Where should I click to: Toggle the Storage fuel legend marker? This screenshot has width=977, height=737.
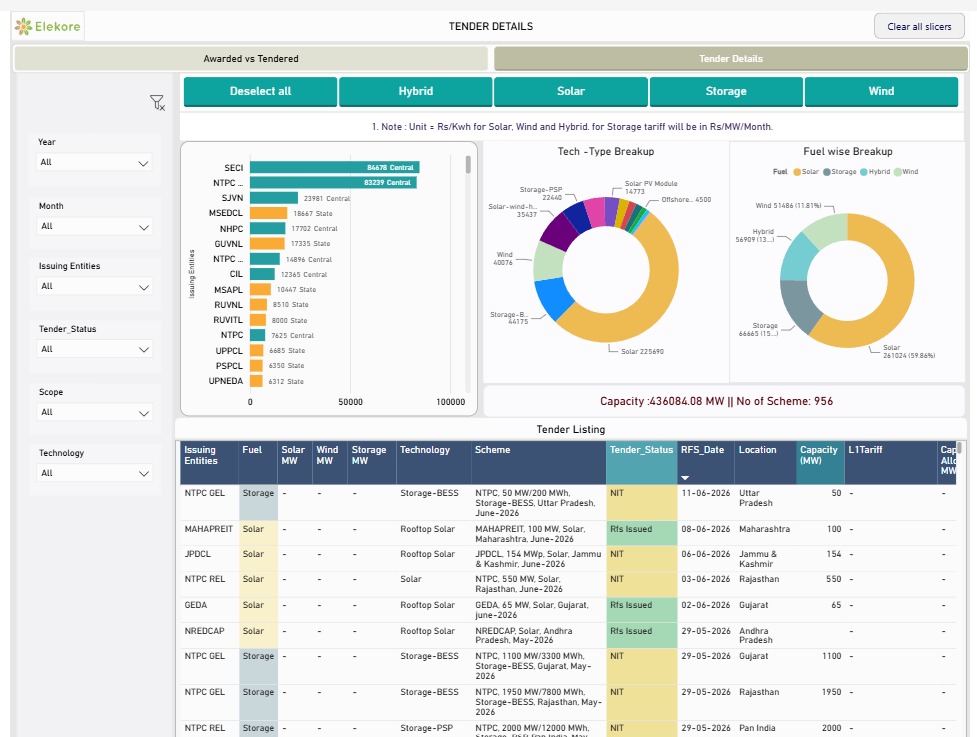(x=826, y=172)
